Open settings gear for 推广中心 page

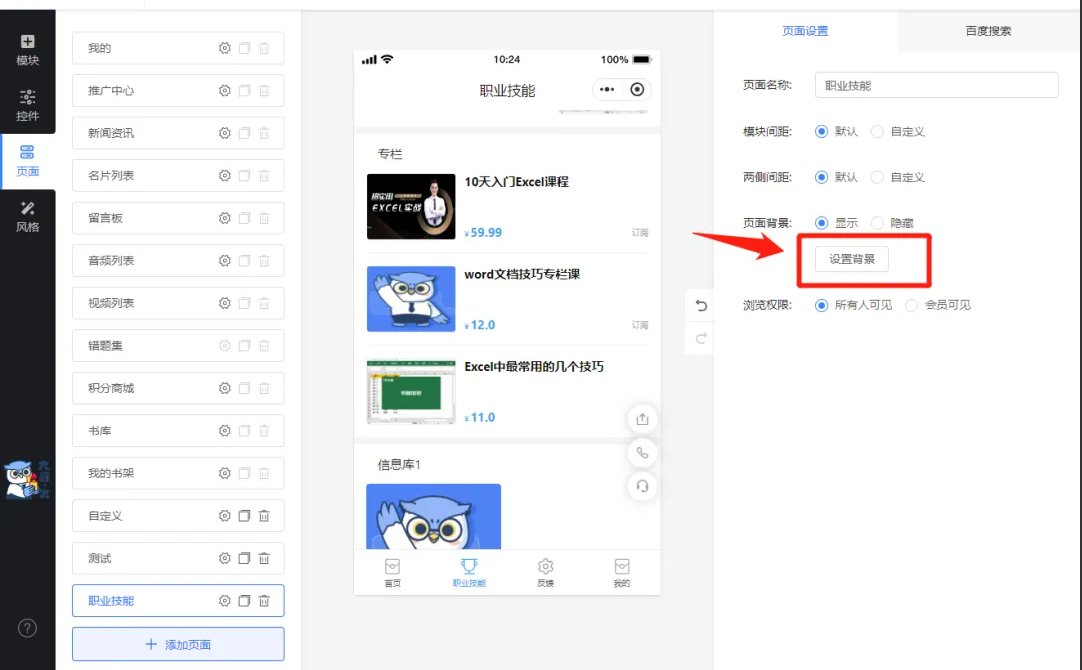click(224, 90)
